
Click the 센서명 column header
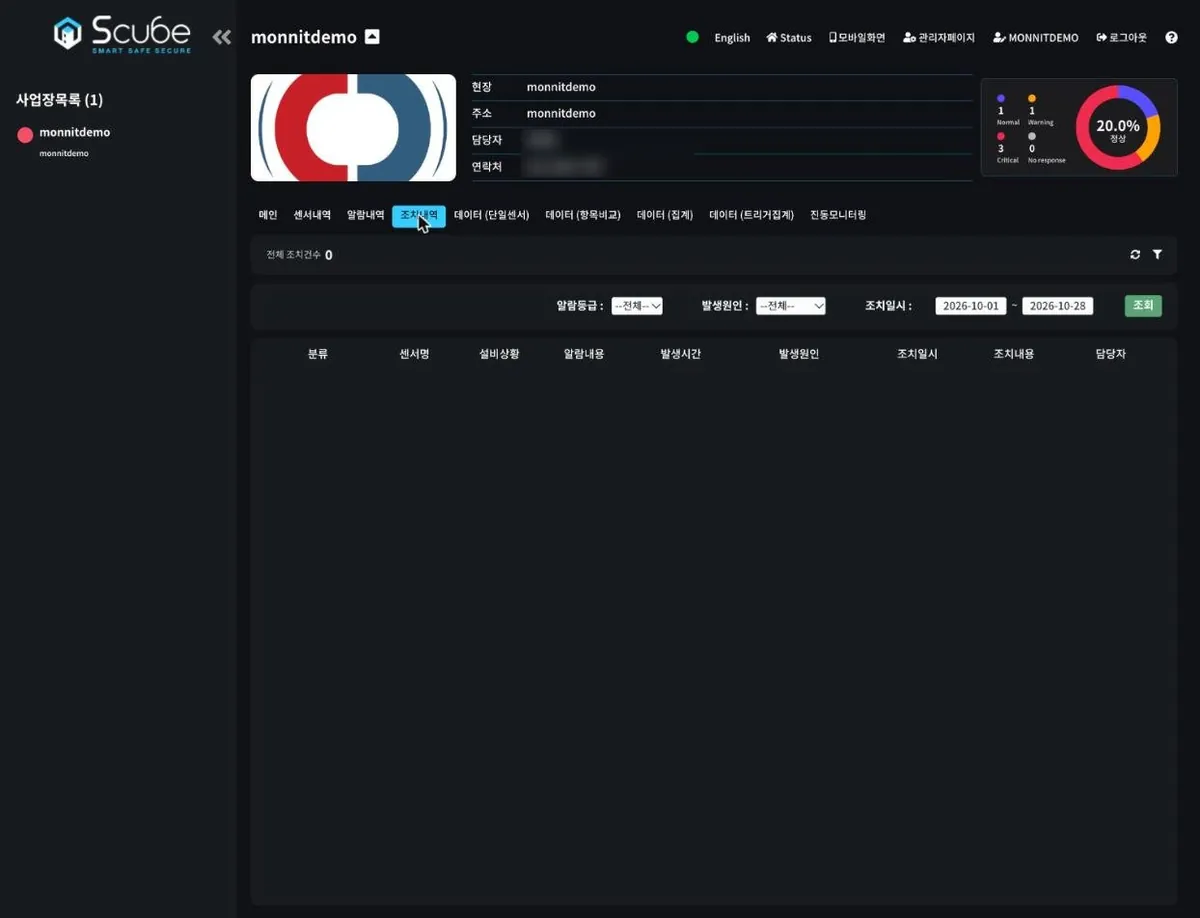click(x=414, y=354)
